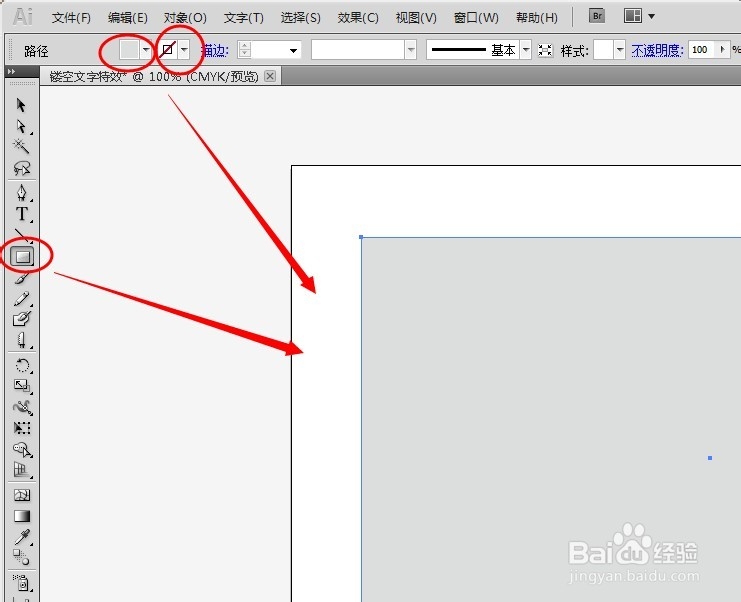Open the 窗口(W) menu
Screen dimensions: 741x602
[476, 18]
